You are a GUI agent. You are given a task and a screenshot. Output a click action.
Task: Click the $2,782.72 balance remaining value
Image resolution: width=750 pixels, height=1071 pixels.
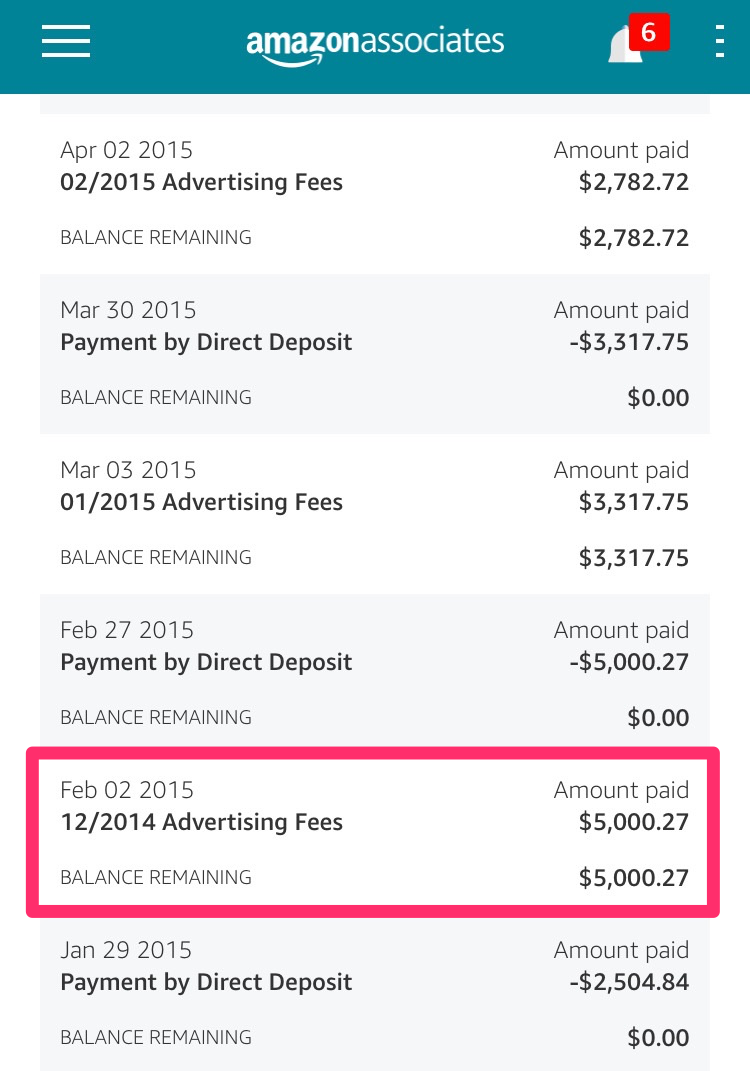pyautogui.click(x=634, y=238)
